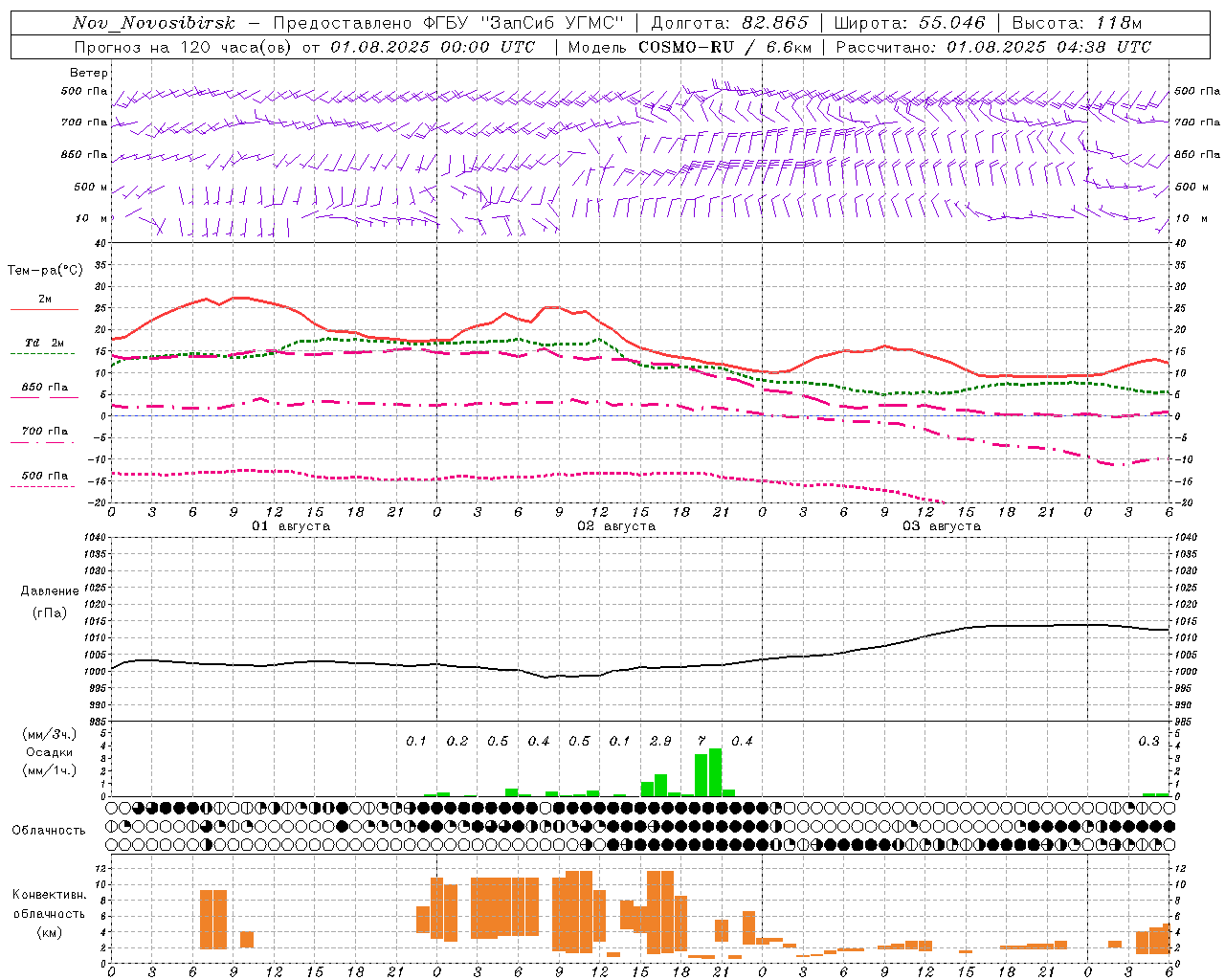Click the 700 гПа temperature legend entry
This screenshot has width=1225, height=980.
44,432
